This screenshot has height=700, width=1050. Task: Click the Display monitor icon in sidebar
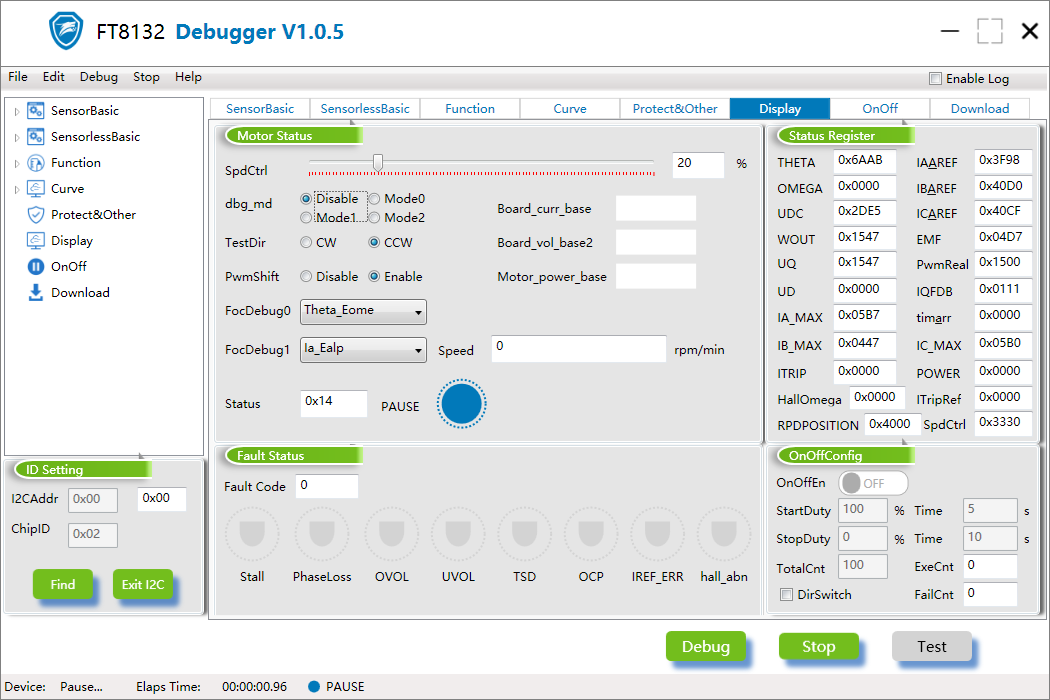35,240
